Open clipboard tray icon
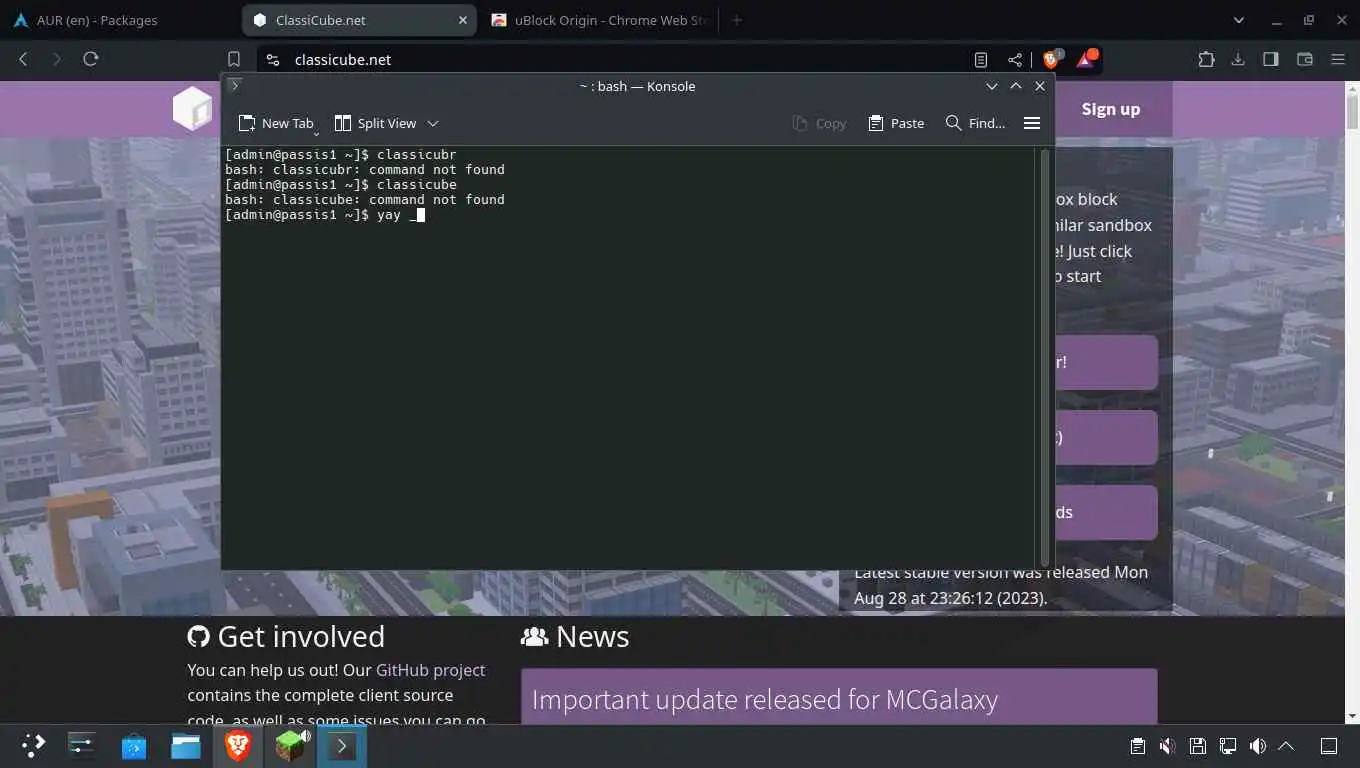The image size is (1360, 768). (x=1137, y=746)
